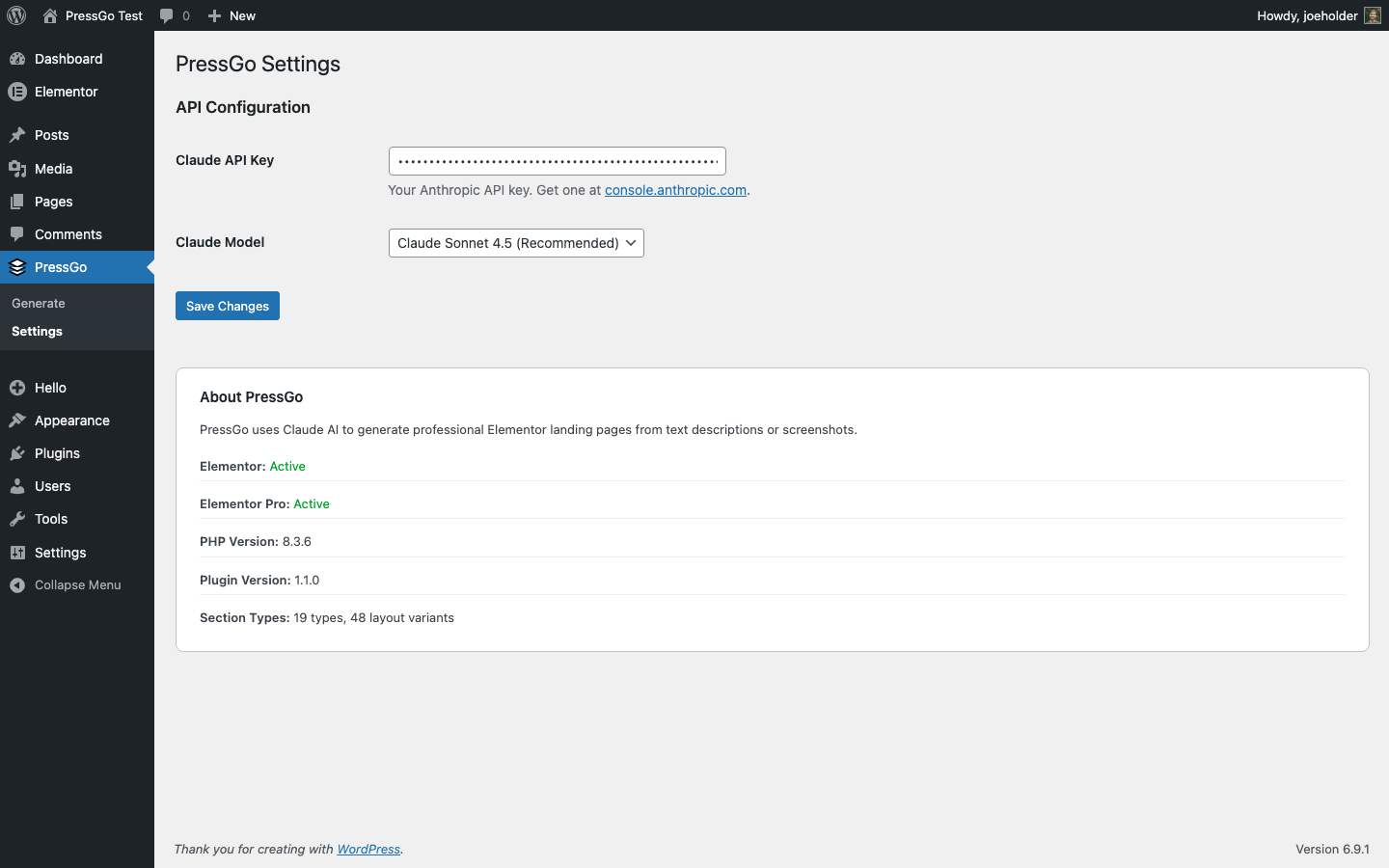1389x868 pixels.
Task: Click the Pages sidebar icon
Action: pyautogui.click(x=16, y=201)
